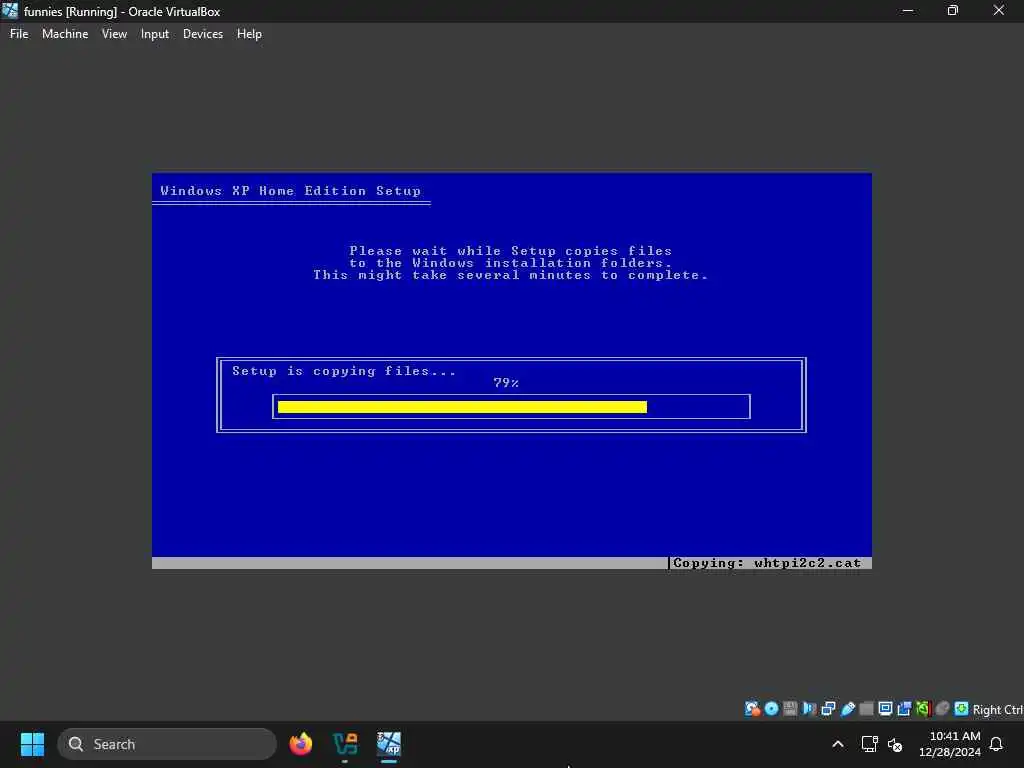The height and width of the screenshot is (768, 1024).
Task: Launch Firefox from the taskbar
Action: pyautogui.click(x=300, y=744)
